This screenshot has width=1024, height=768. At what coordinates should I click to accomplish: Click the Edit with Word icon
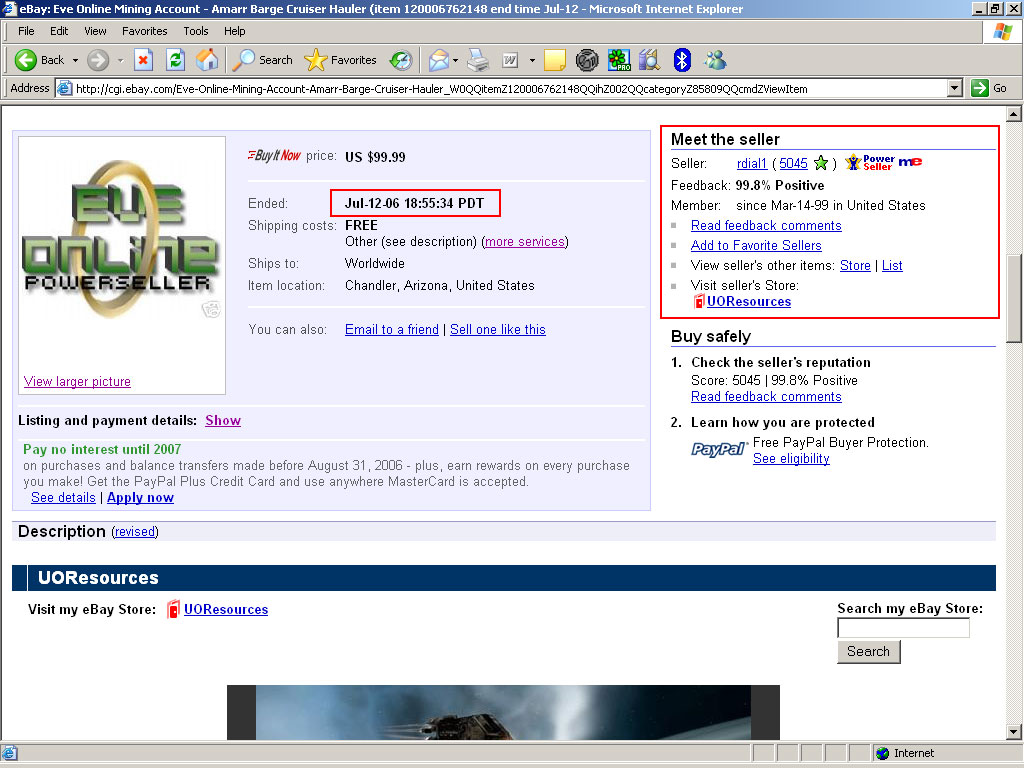tap(510, 60)
